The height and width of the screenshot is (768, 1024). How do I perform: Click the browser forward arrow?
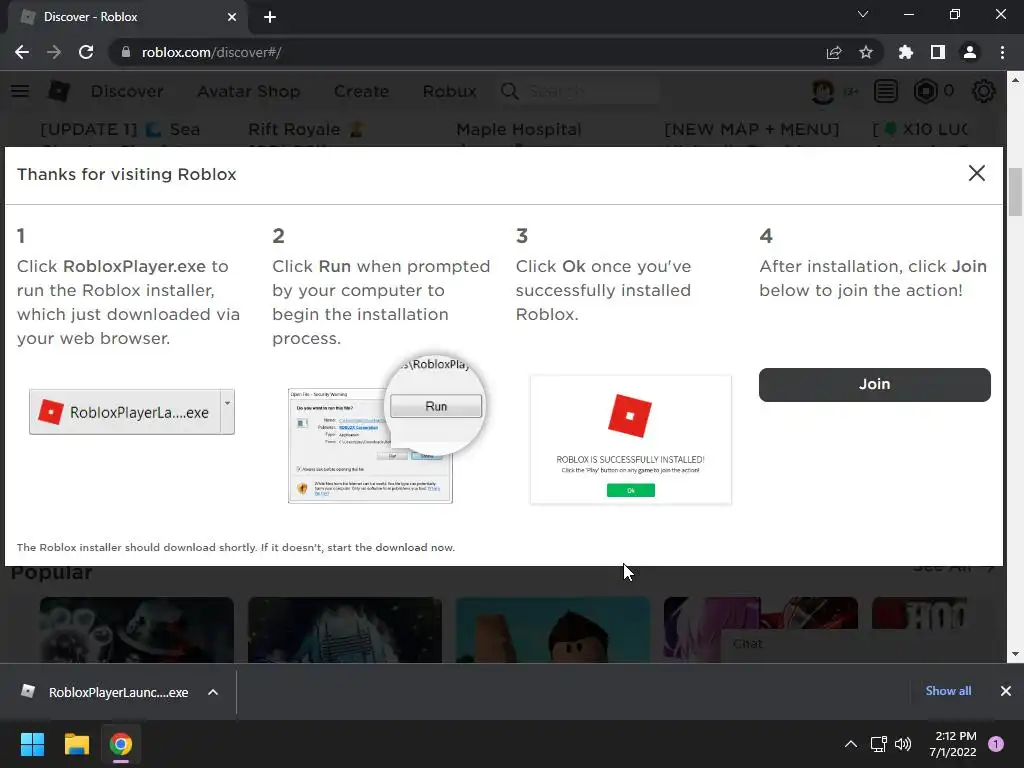(54, 52)
